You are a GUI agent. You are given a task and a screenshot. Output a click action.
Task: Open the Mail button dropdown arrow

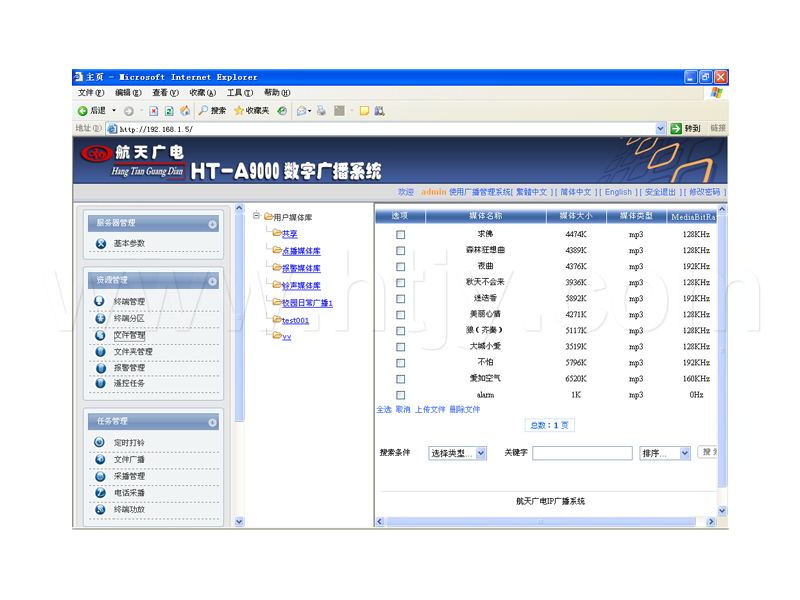tap(310, 111)
